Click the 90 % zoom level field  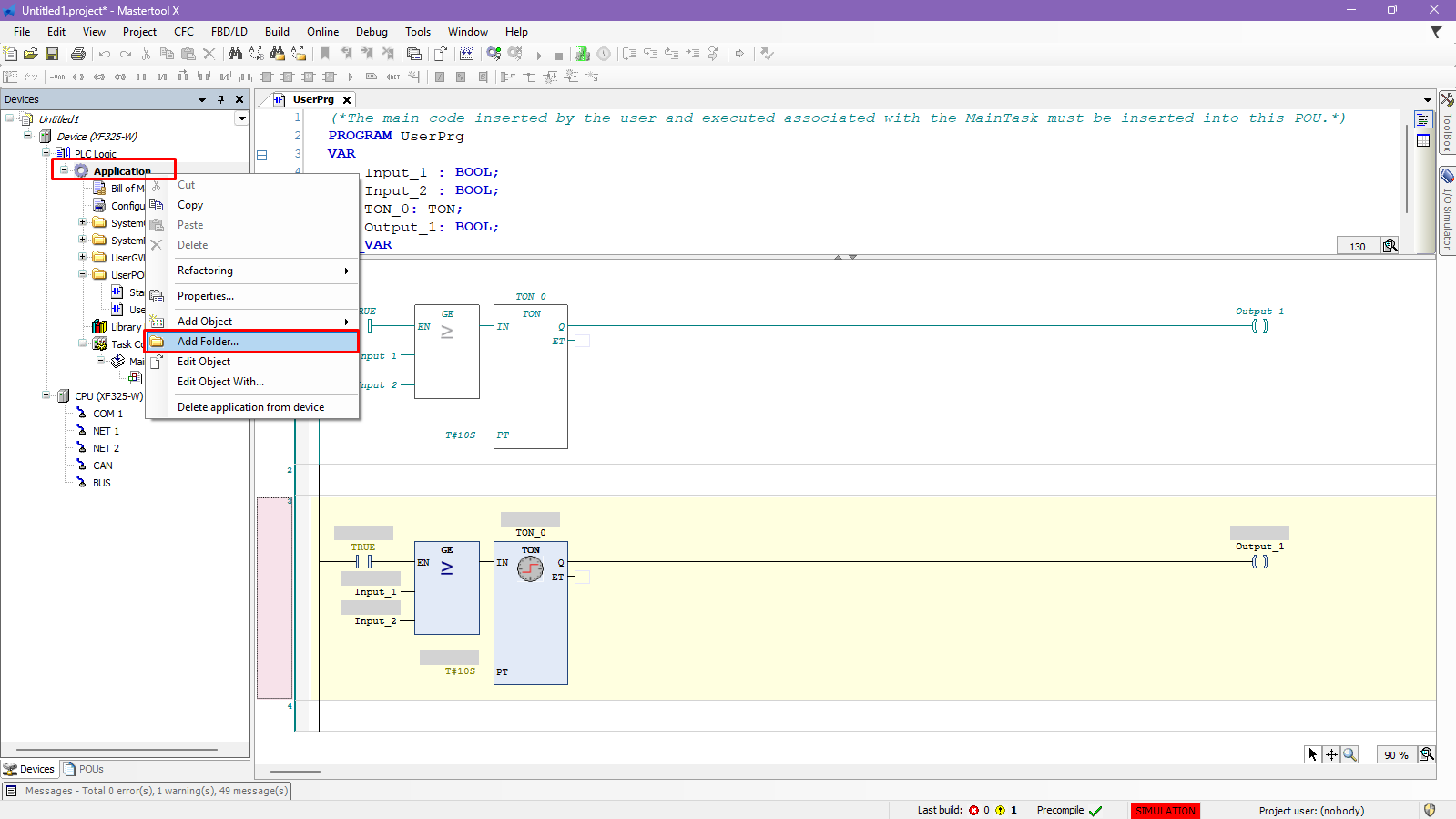(1396, 755)
